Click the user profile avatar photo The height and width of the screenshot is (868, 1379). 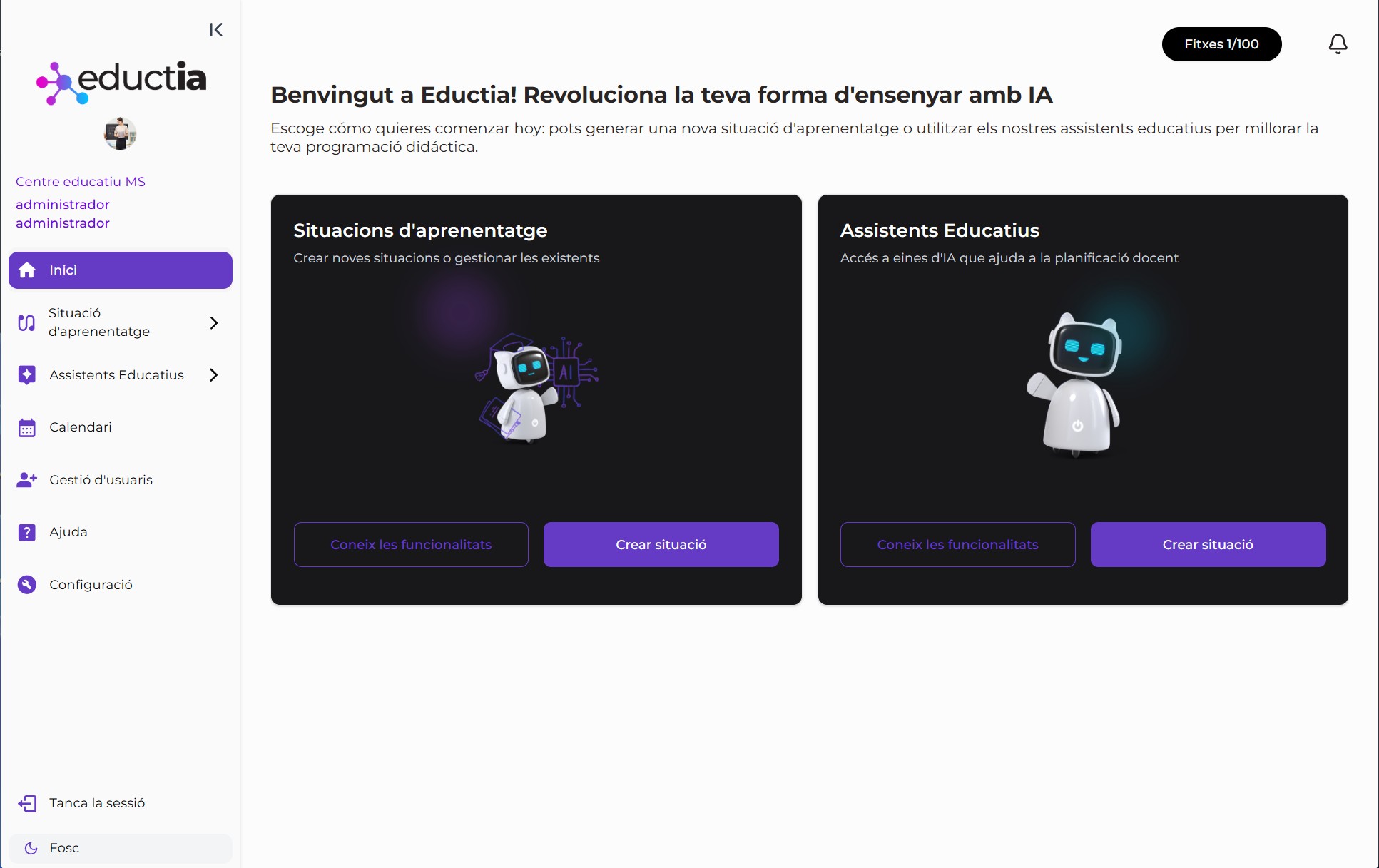point(121,133)
